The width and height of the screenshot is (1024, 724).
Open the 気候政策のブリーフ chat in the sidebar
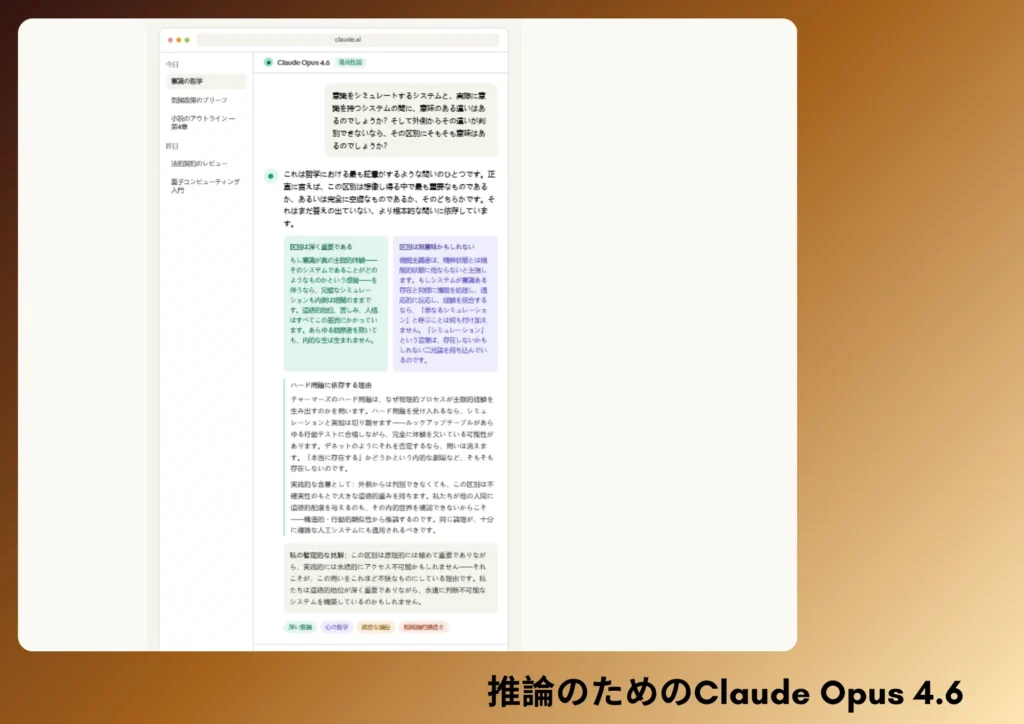[x=199, y=101]
